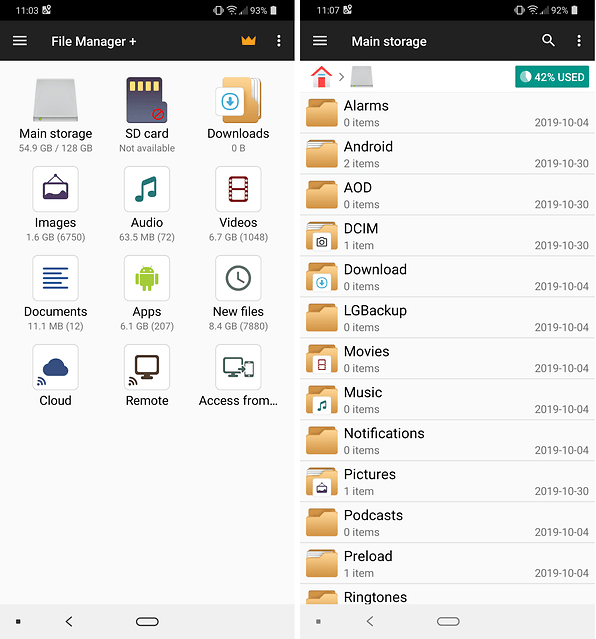
Task: Tap the back arrow on left navigation bar
Action: [69, 621]
